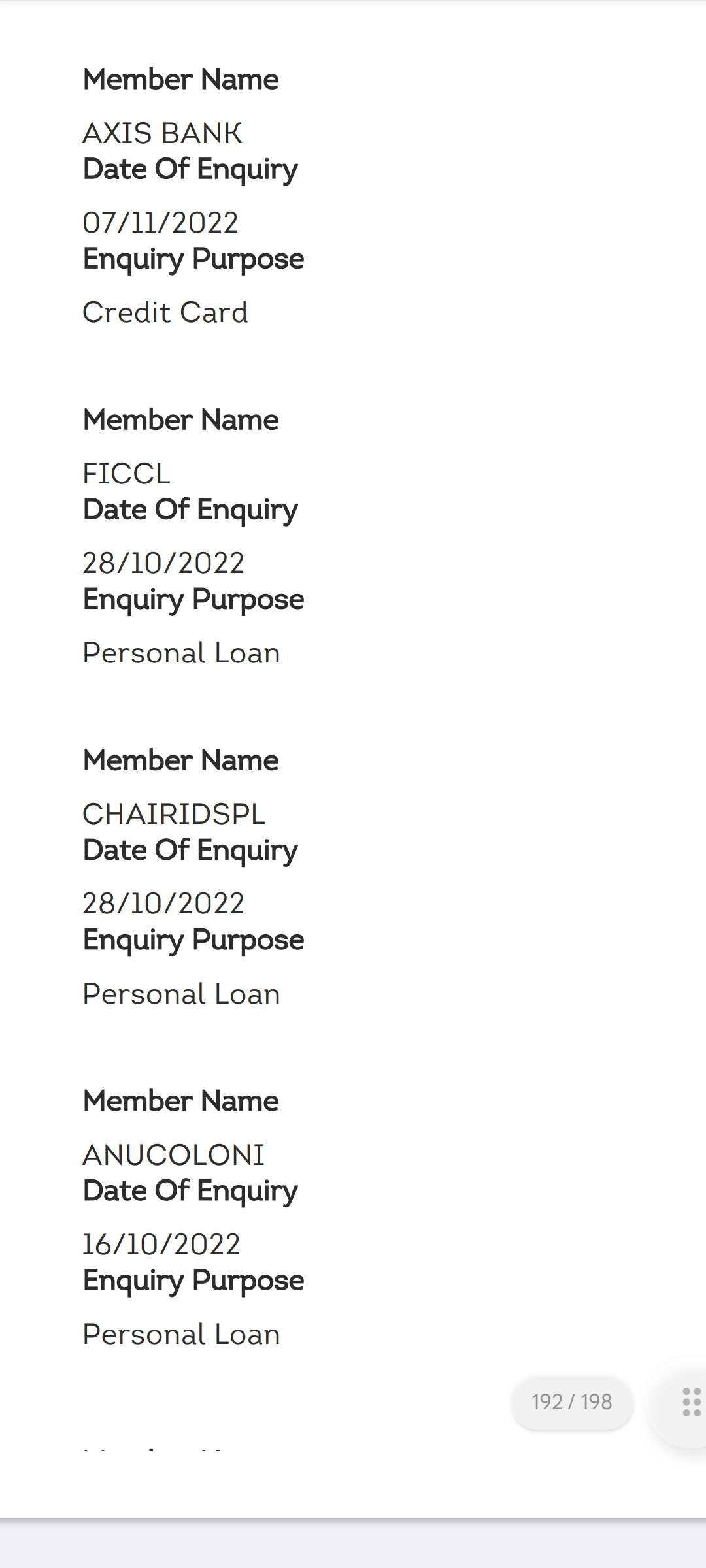The image size is (706, 1568).
Task: Click Date Of Enquiry label below CHAIRIDSPL
Action: click(190, 851)
